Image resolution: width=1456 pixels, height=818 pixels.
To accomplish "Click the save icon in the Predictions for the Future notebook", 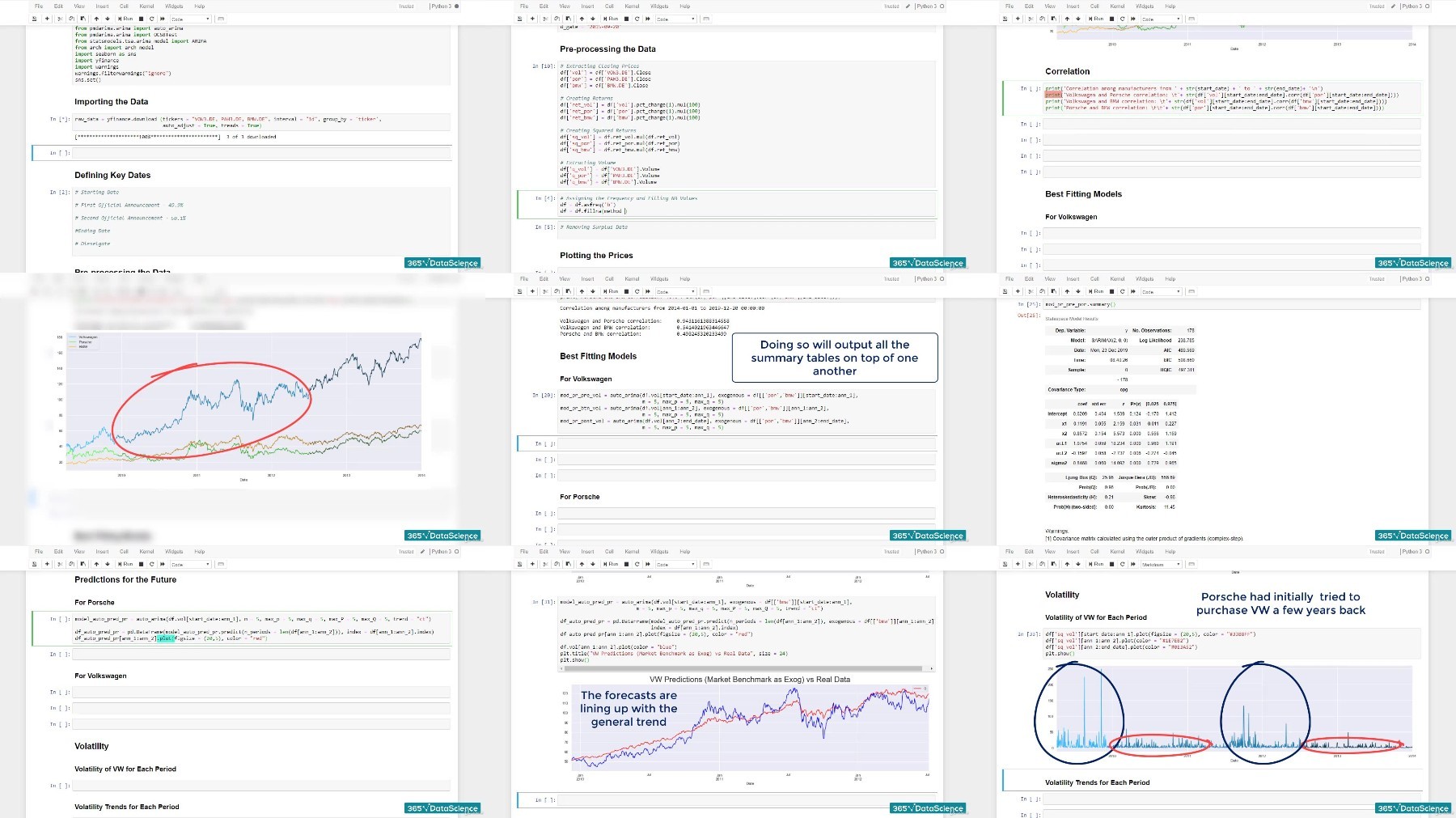I will coord(35,564).
